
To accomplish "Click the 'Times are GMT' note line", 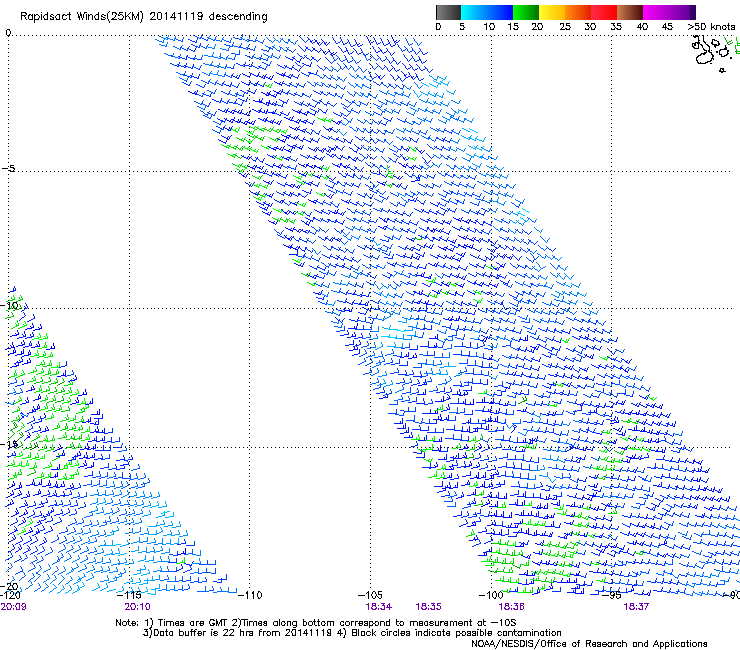I will (x=316, y=623).
